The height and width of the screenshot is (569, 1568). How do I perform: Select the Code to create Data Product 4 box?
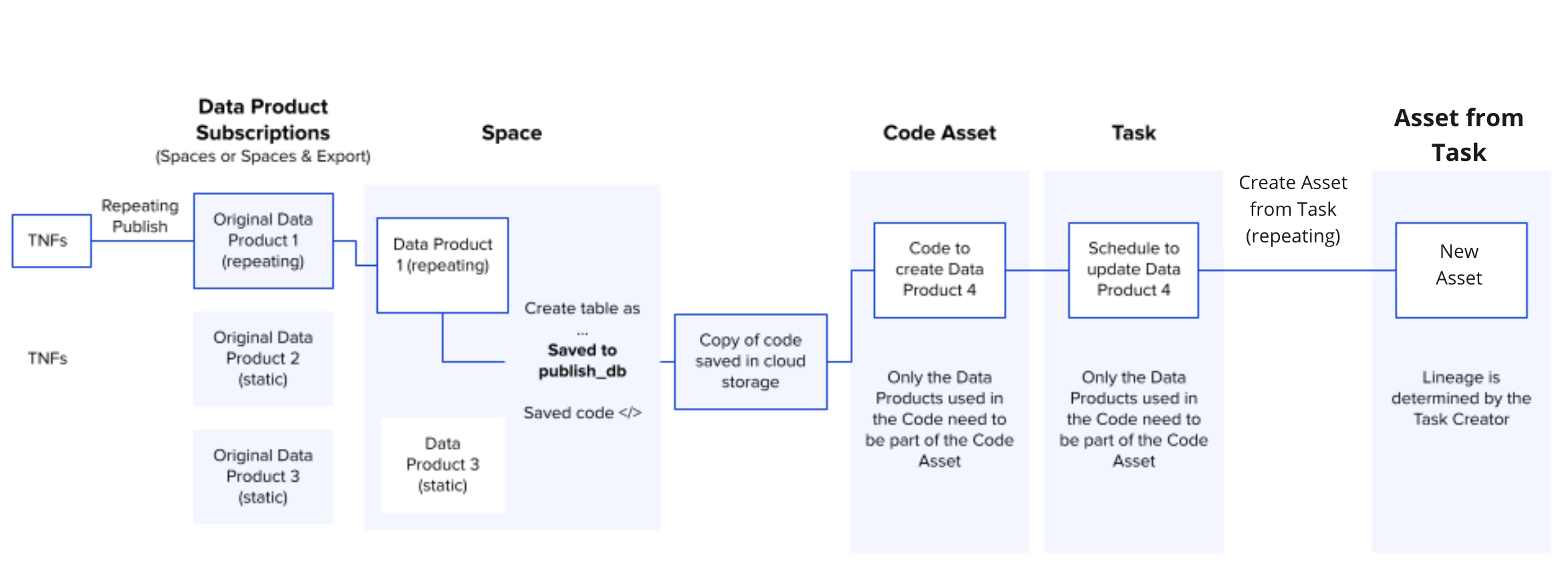click(939, 270)
